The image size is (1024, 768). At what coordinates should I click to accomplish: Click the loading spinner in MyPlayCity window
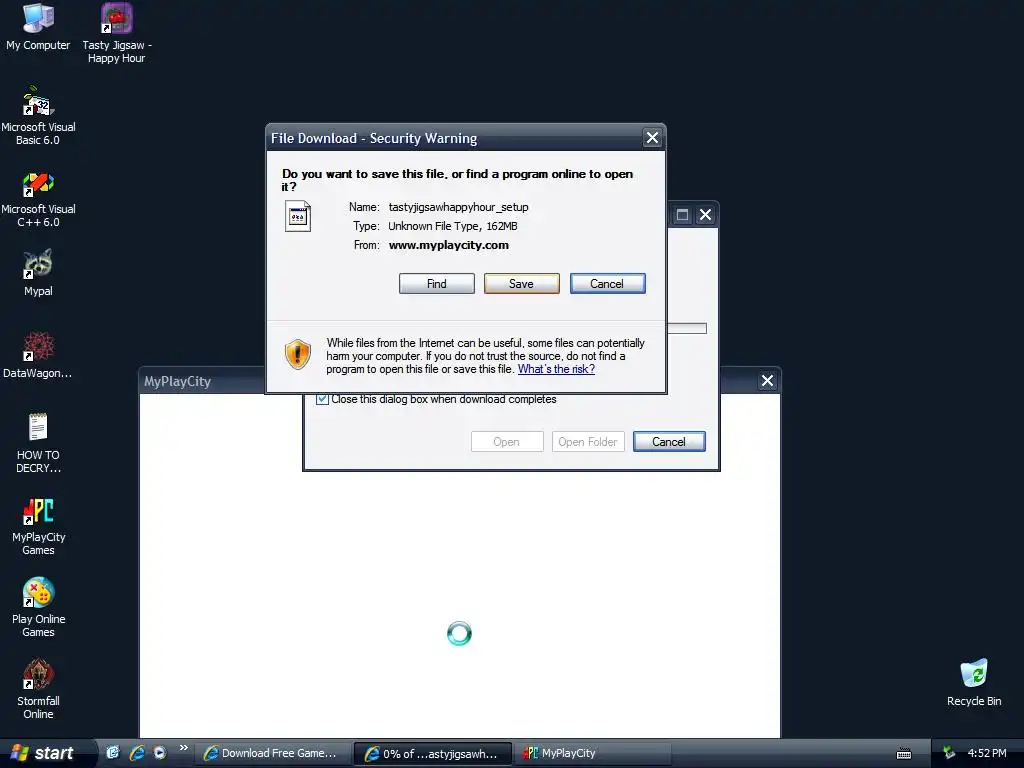coord(459,633)
